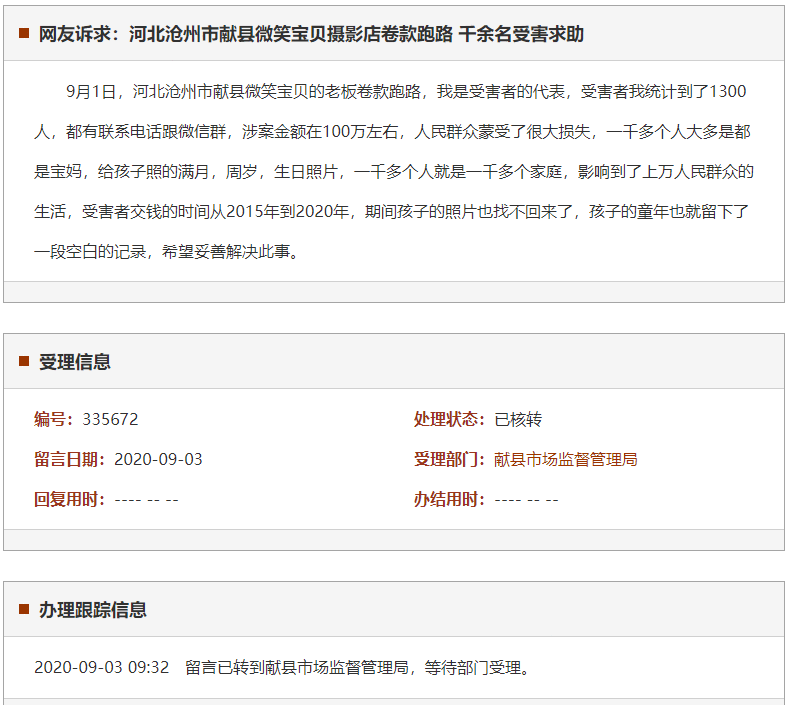
Task: Select the 留言日期 value 2020-09-03
Action: (158, 459)
